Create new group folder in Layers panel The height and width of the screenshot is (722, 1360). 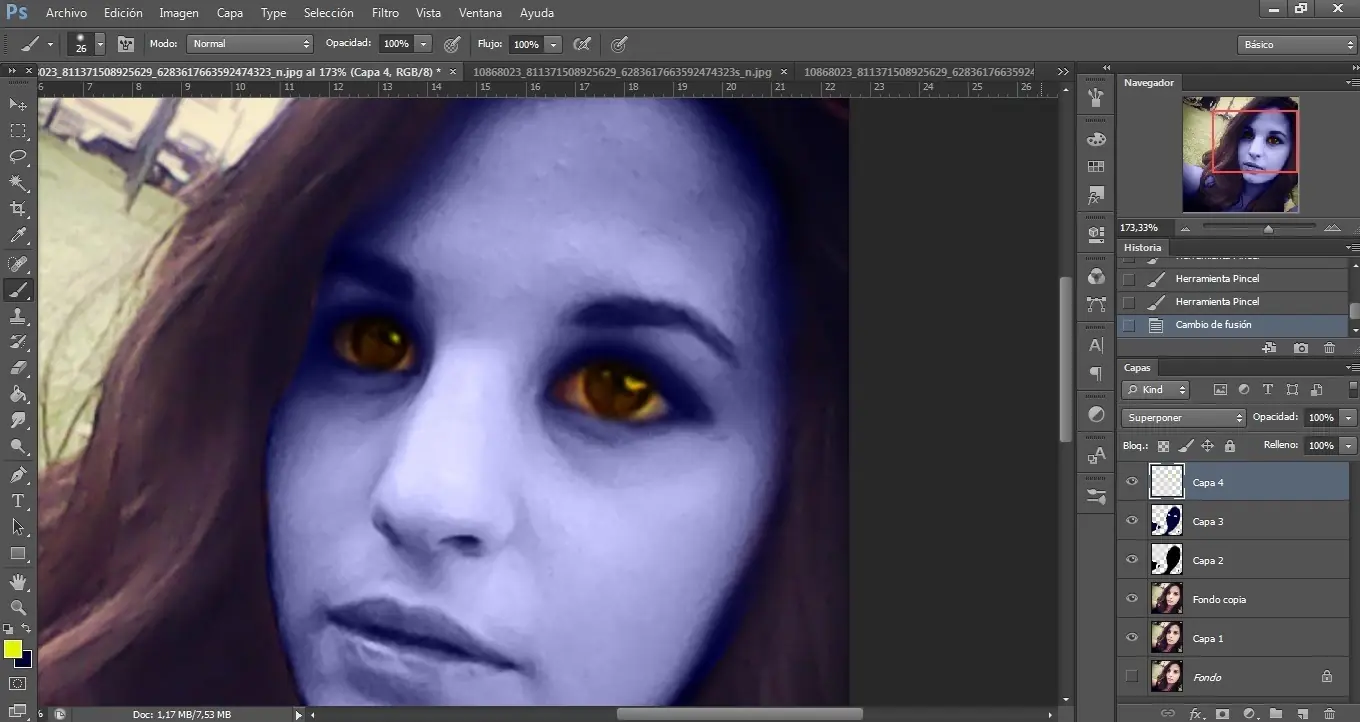[x=1275, y=713]
